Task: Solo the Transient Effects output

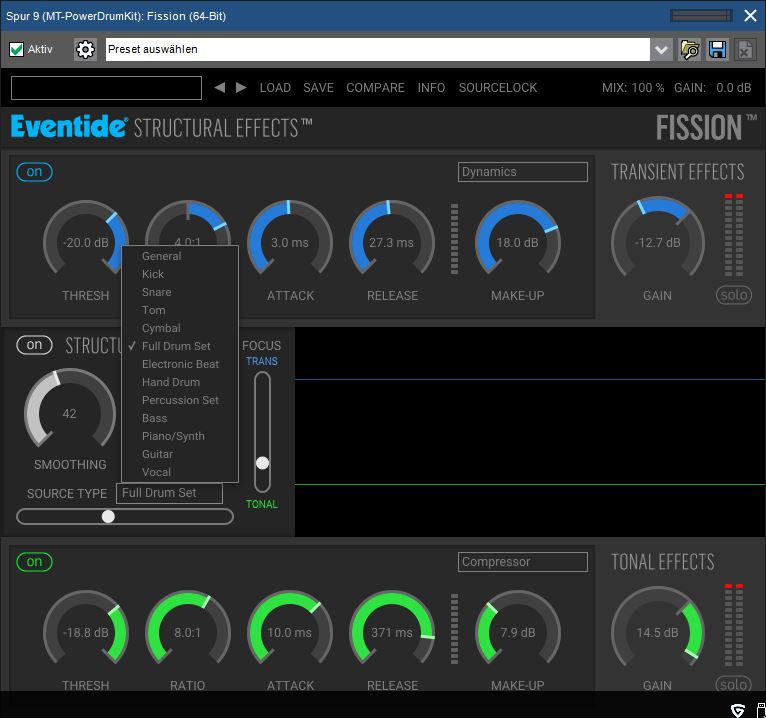Action: pyautogui.click(x=734, y=295)
